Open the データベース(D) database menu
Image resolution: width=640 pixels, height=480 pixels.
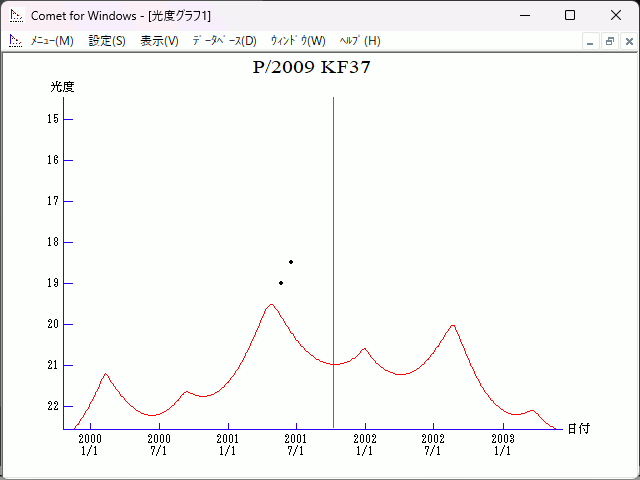(x=224, y=41)
